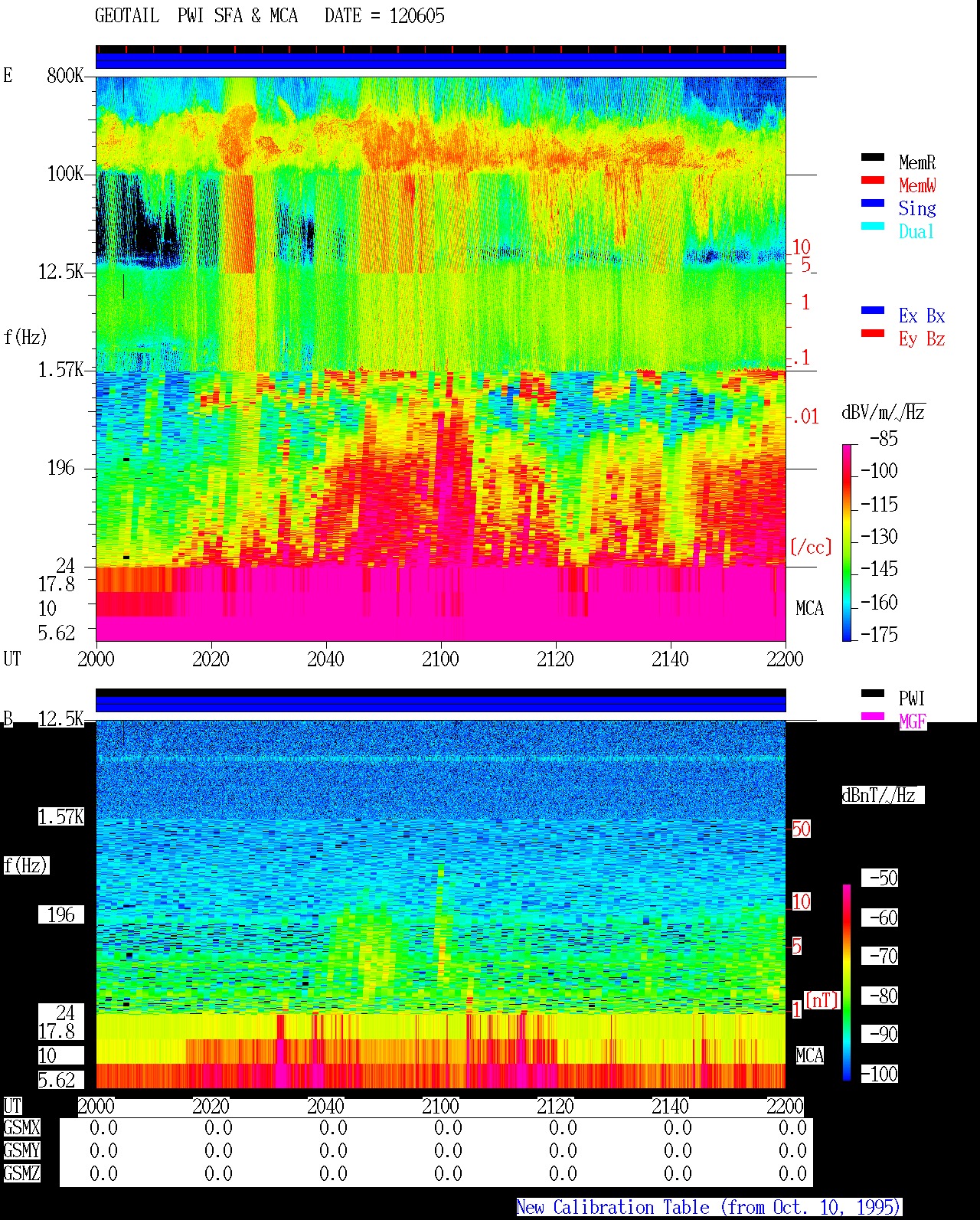Click the f(Hz) label beside the B panel
Viewport: 980px width, 1220px height.
tap(24, 866)
